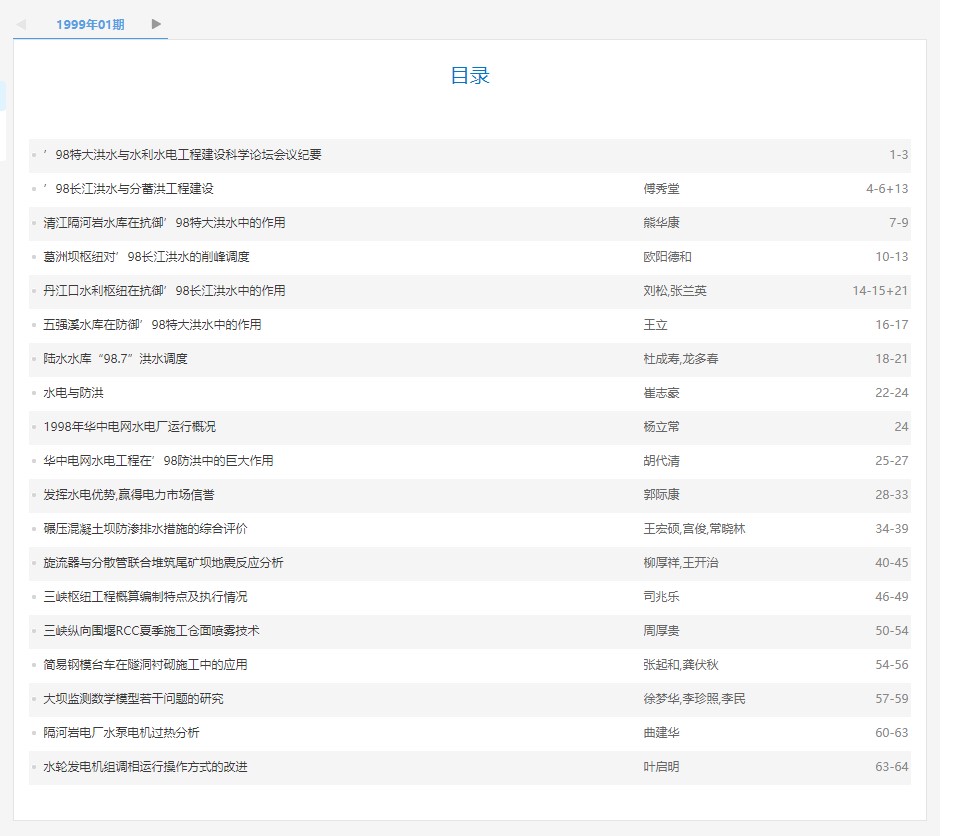Click page range 22-24

892,393
